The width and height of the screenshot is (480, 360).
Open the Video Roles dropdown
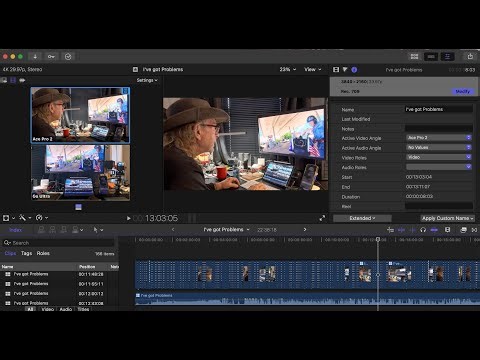(439, 157)
